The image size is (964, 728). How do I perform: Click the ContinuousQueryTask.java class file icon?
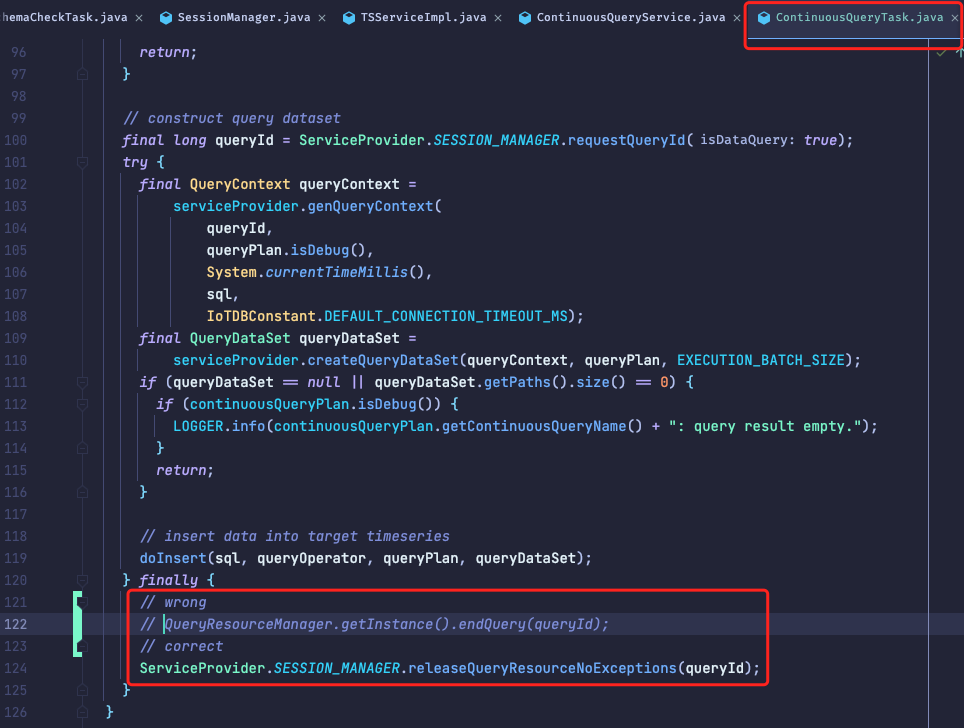pos(764,18)
